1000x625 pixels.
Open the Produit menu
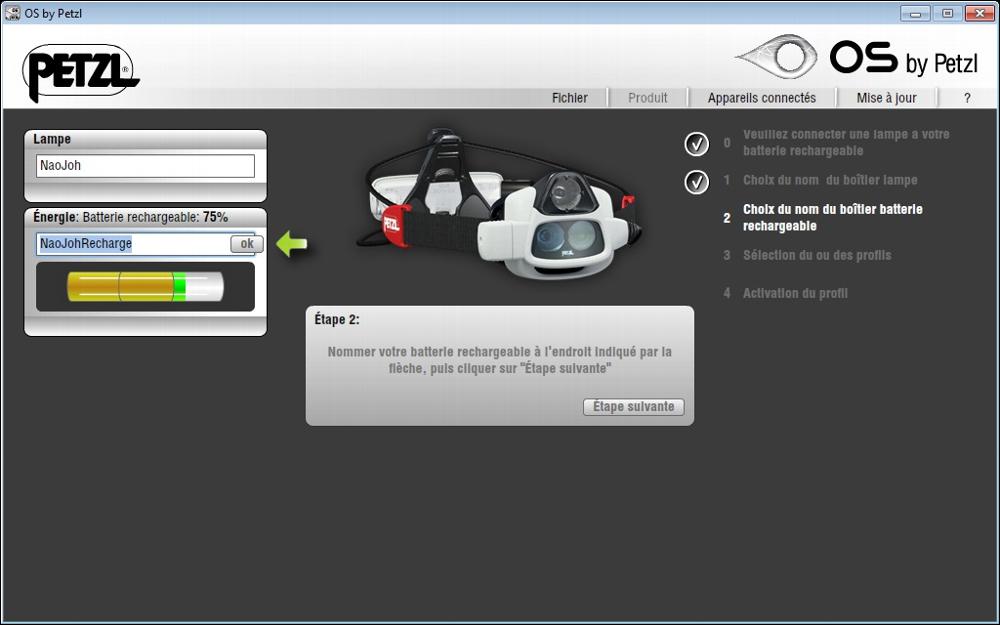point(647,98)
